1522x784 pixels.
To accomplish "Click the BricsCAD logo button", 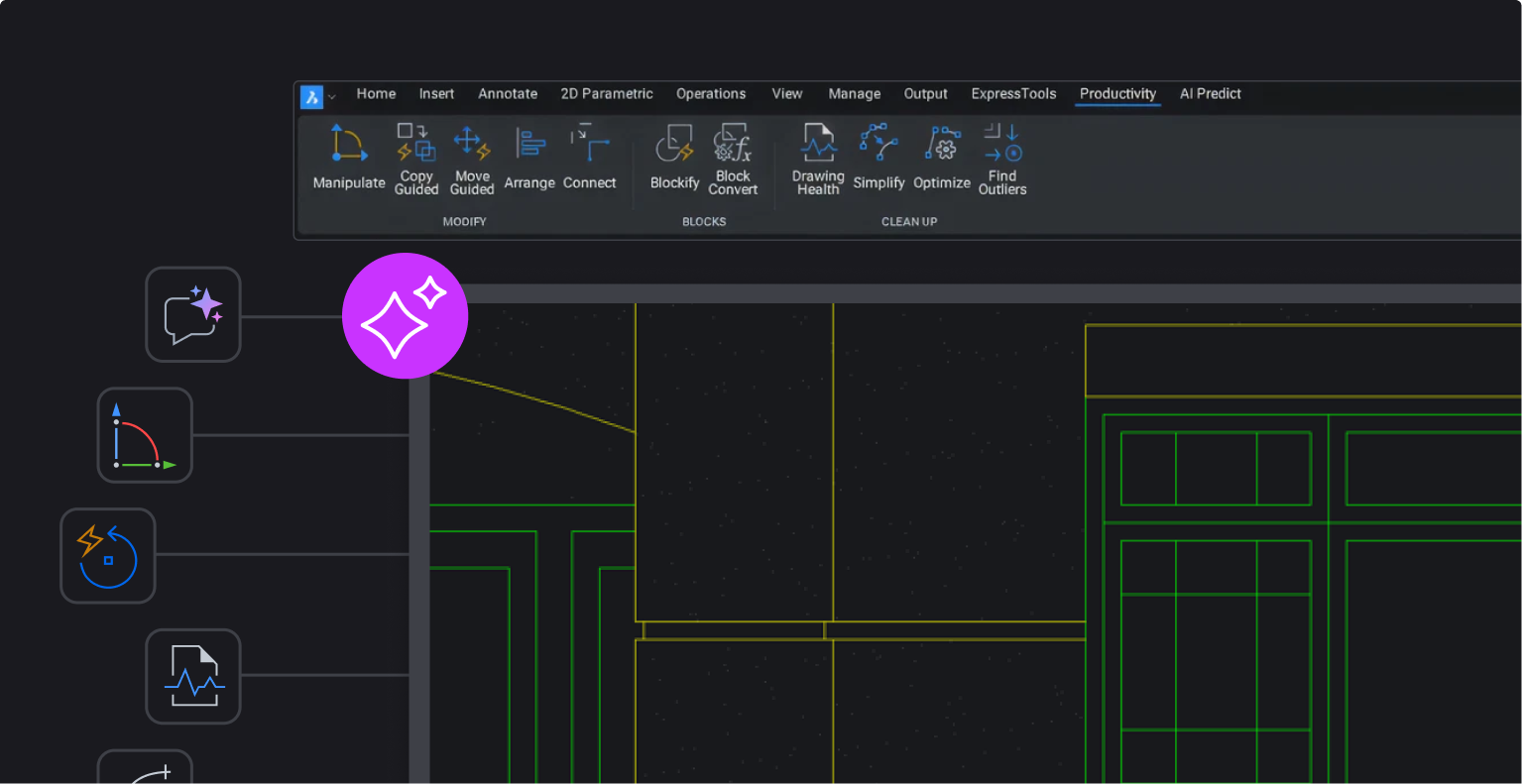I will pos(310,96).
